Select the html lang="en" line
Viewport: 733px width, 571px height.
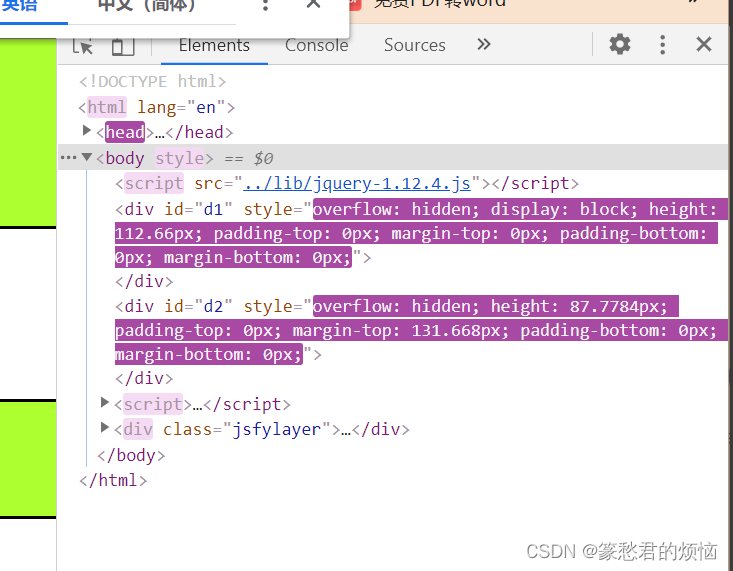pyautogui.click(x=157, y=108)
